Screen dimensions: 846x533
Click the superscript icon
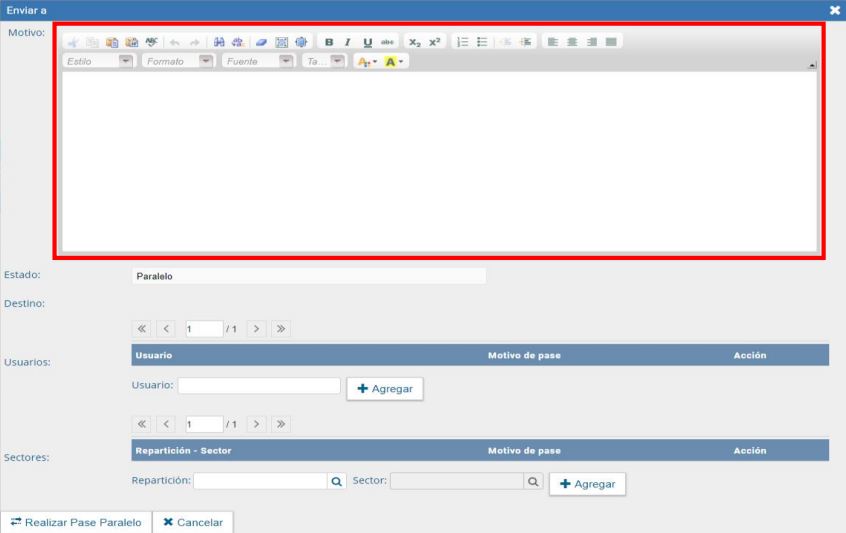coord(435,42)
